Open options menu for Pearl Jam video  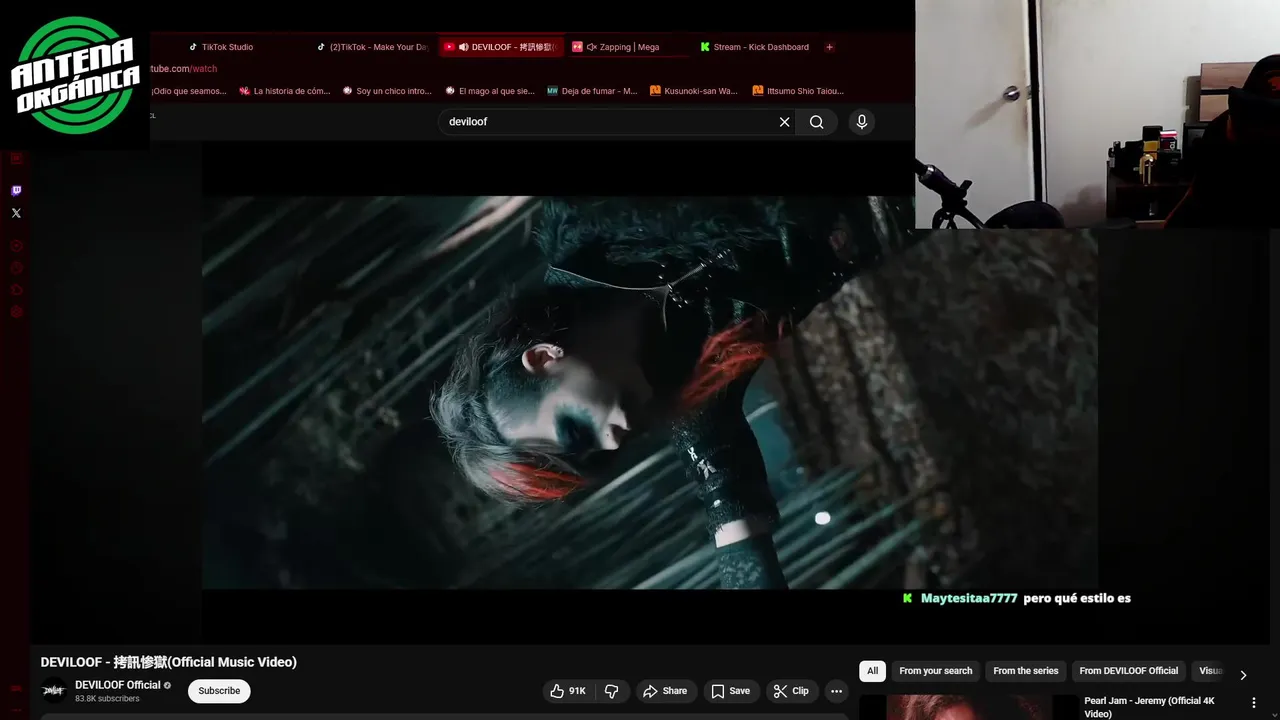point(1254,703)
